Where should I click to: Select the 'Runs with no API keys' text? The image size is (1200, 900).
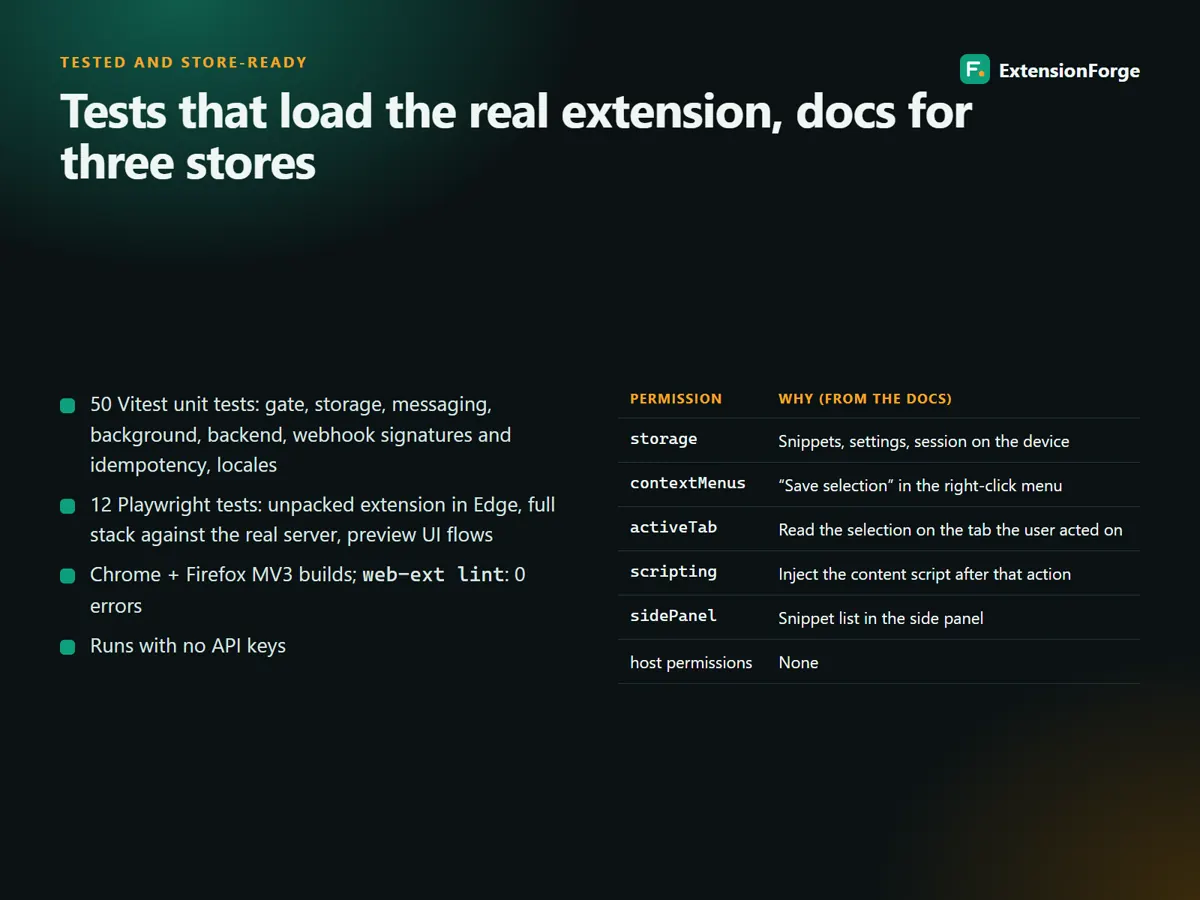pyautogui.click(x=188, y=646)
